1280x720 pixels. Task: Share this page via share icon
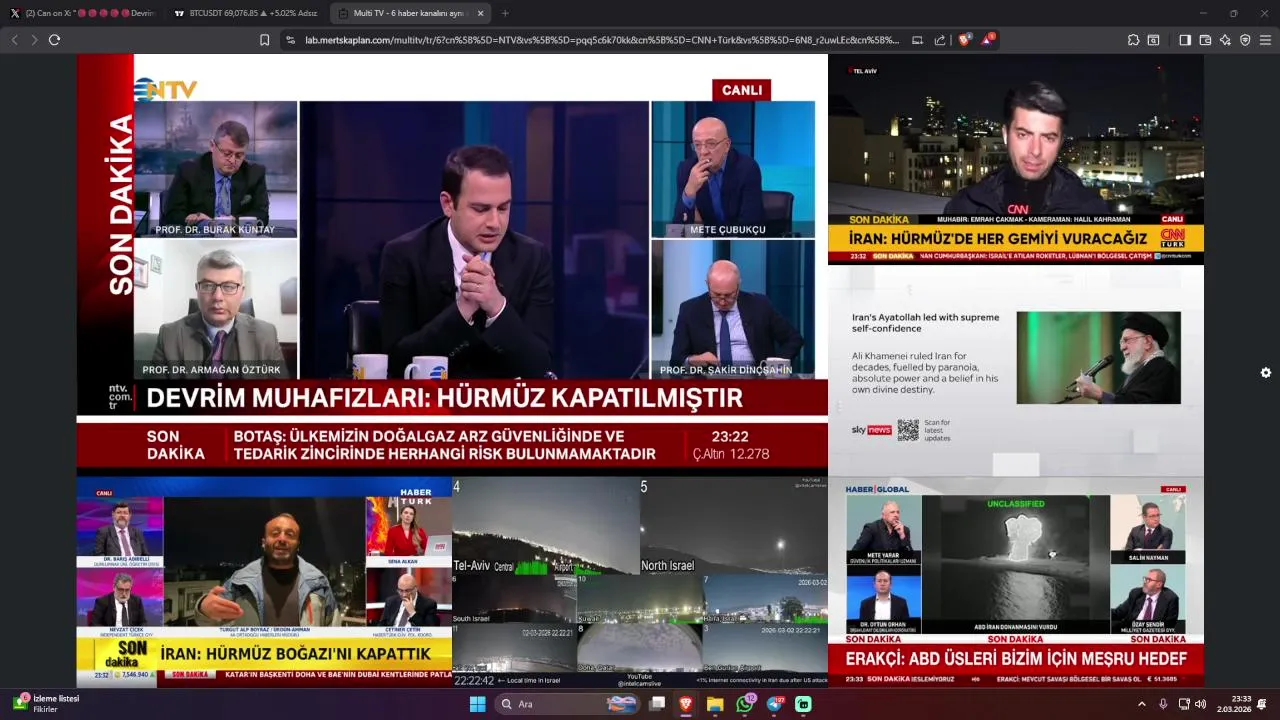tap(940, 40)
